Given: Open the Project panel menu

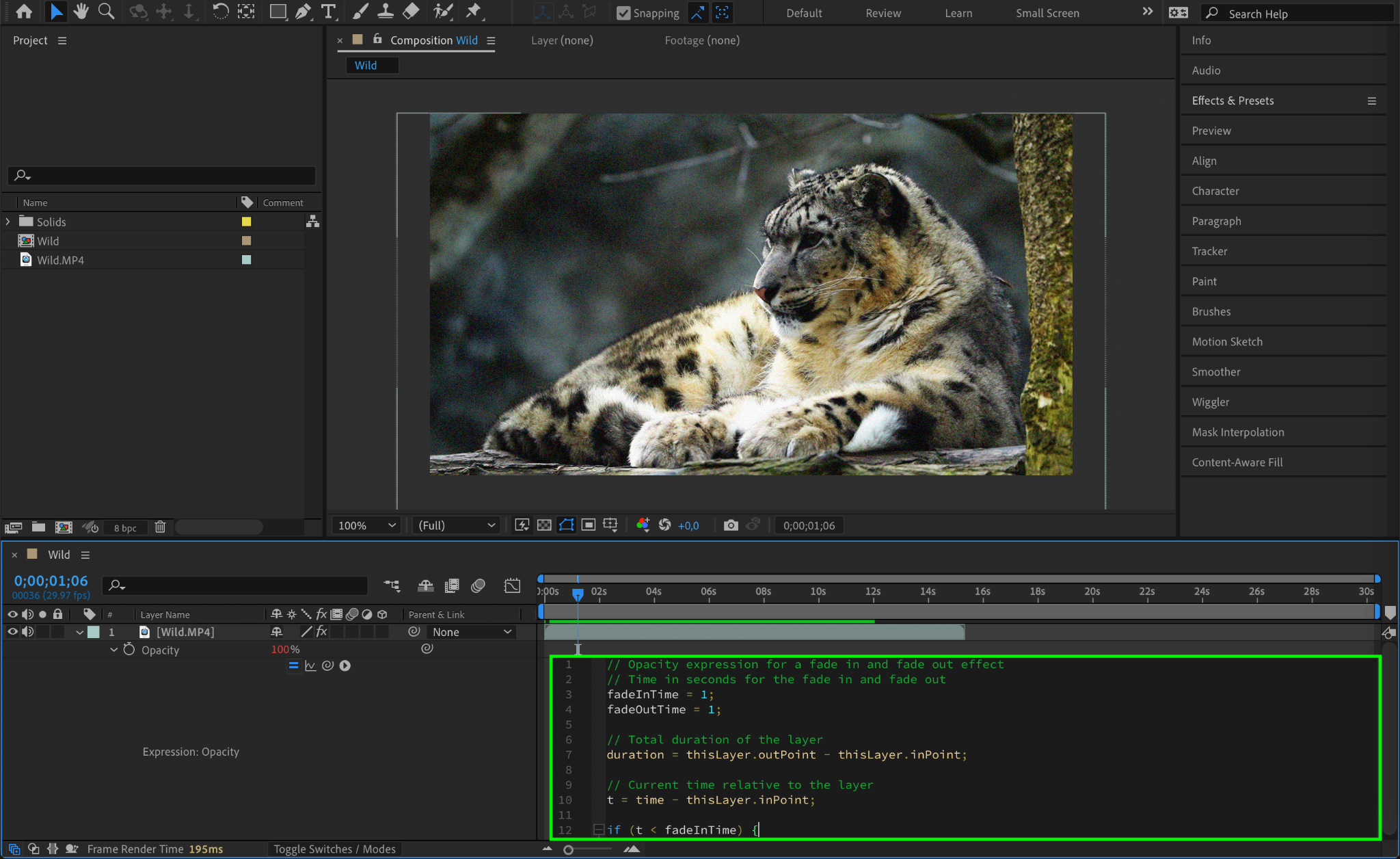Looking at the screenshot, I should tap(62, 40).
